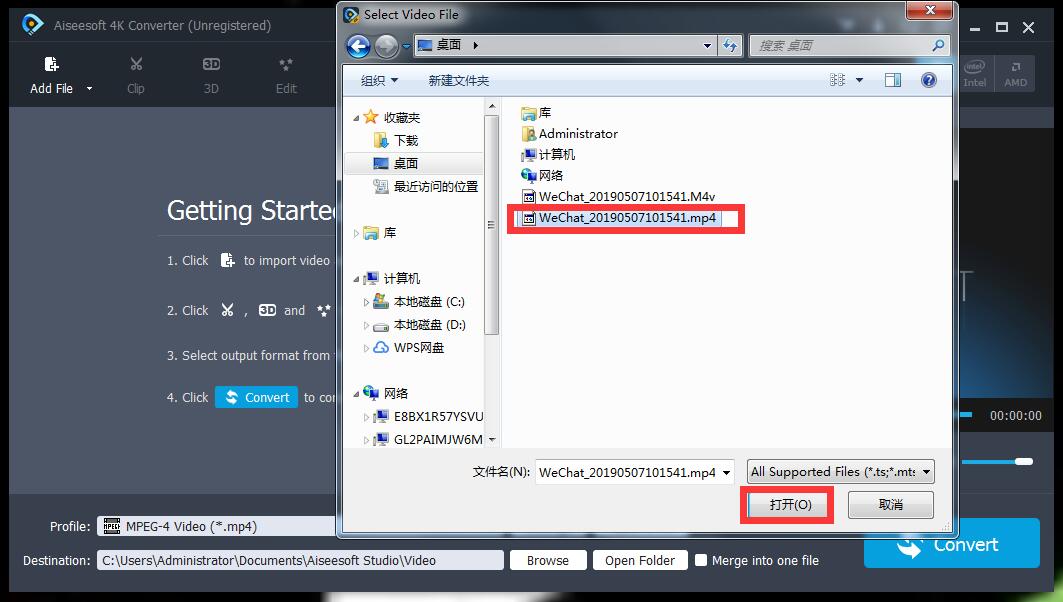The width and height of the screenshot is (1063, 602).
Task: Open the Profile format dropdown
Action: tap(217, 526)
